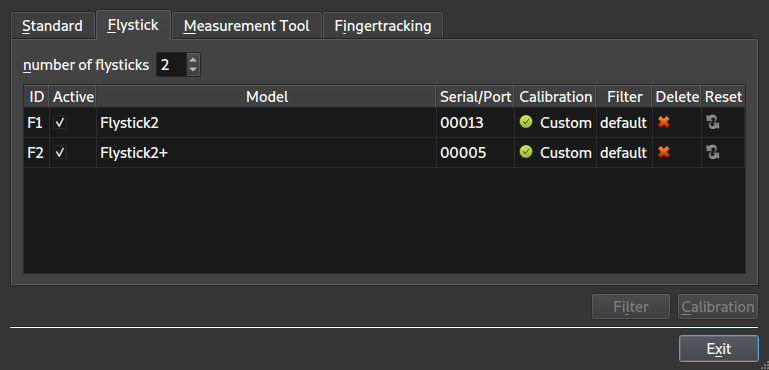Uncheck the Active box for F1
This screenshot has width=769, height=370.
click(x=60, y=122)
